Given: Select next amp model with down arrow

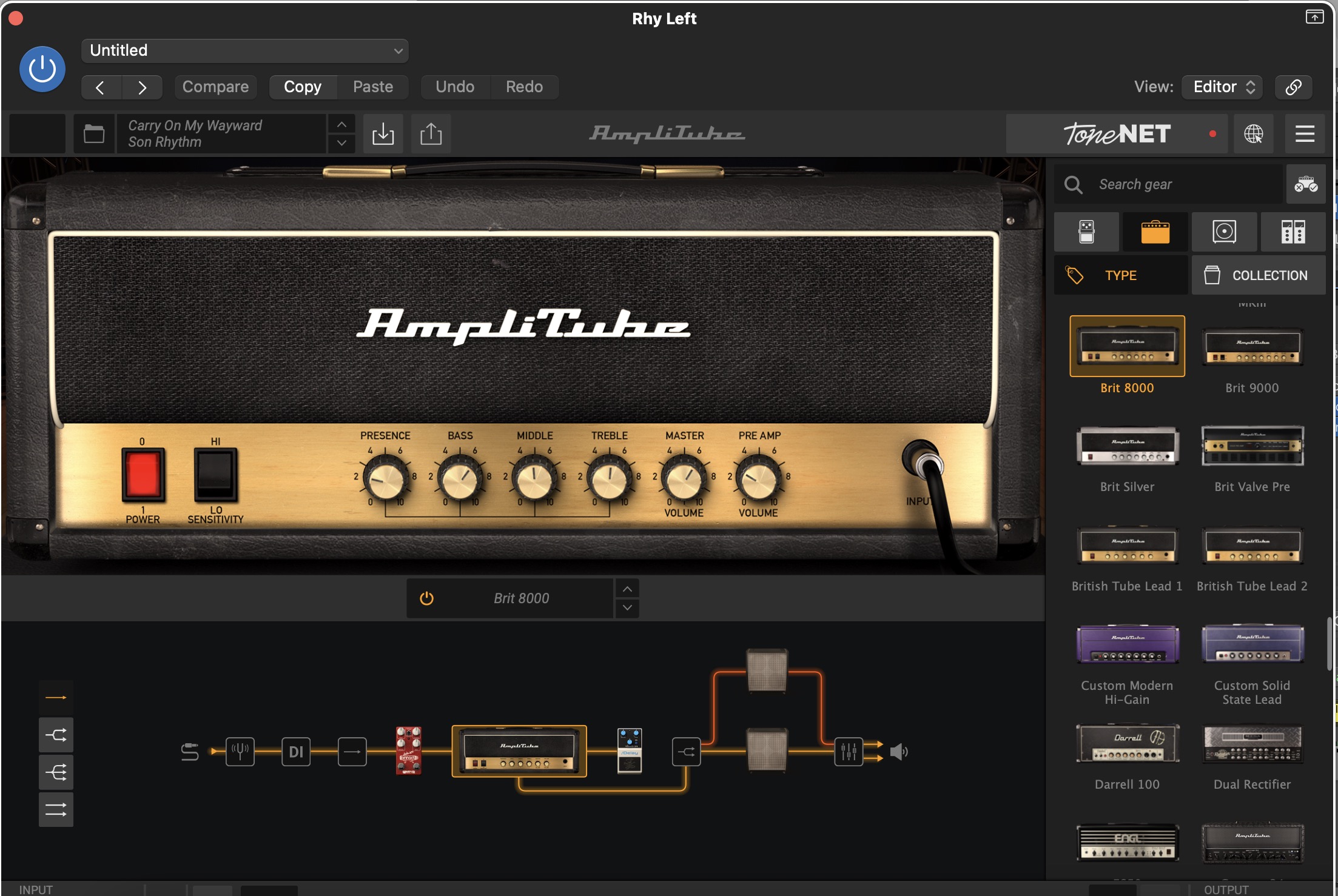Looking at the screenshot, I should (627, 607).
